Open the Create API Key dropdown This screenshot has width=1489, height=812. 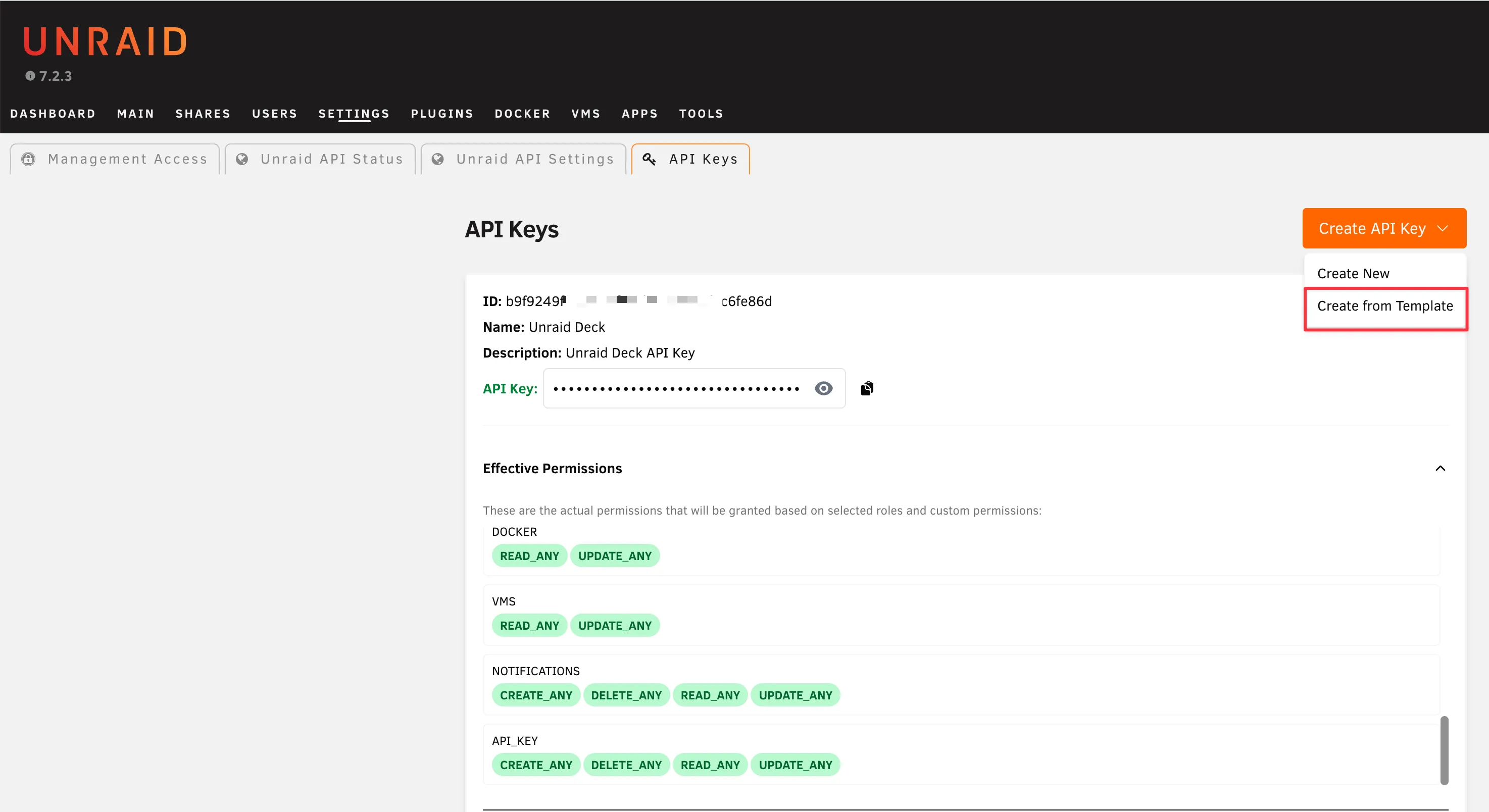(x=1384, y=228)
